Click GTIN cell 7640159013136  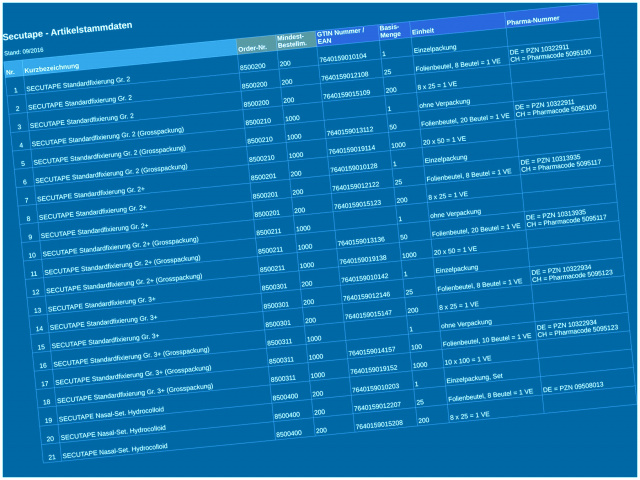click(x=361, y=241)
